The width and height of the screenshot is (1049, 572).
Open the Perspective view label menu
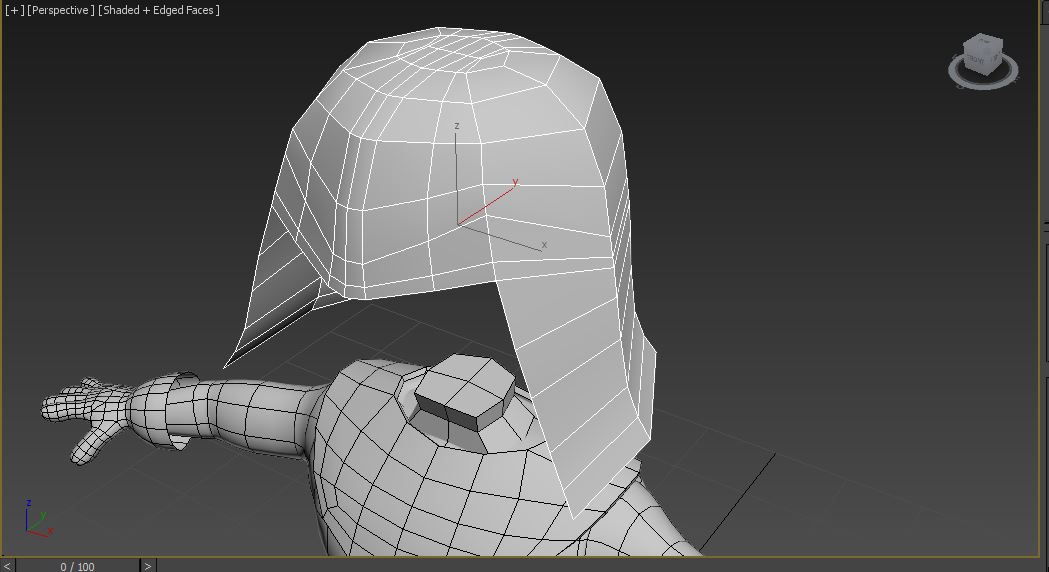(x=61, y=10)
